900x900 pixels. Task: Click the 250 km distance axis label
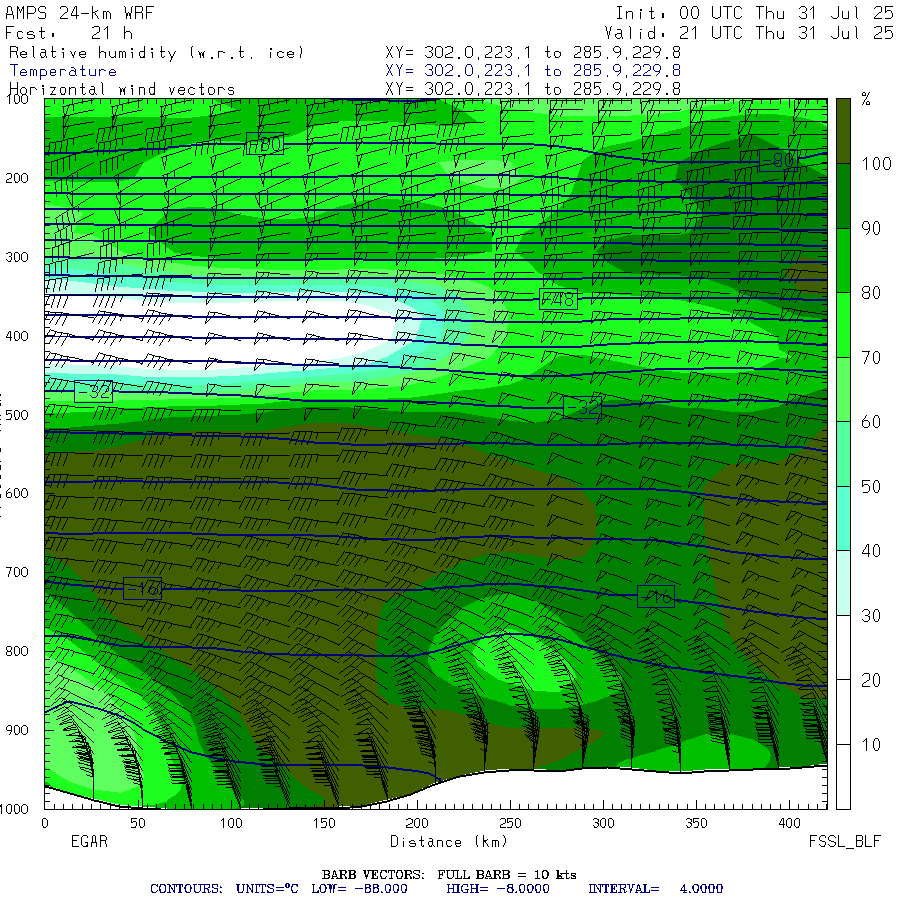tap(510, 823)
